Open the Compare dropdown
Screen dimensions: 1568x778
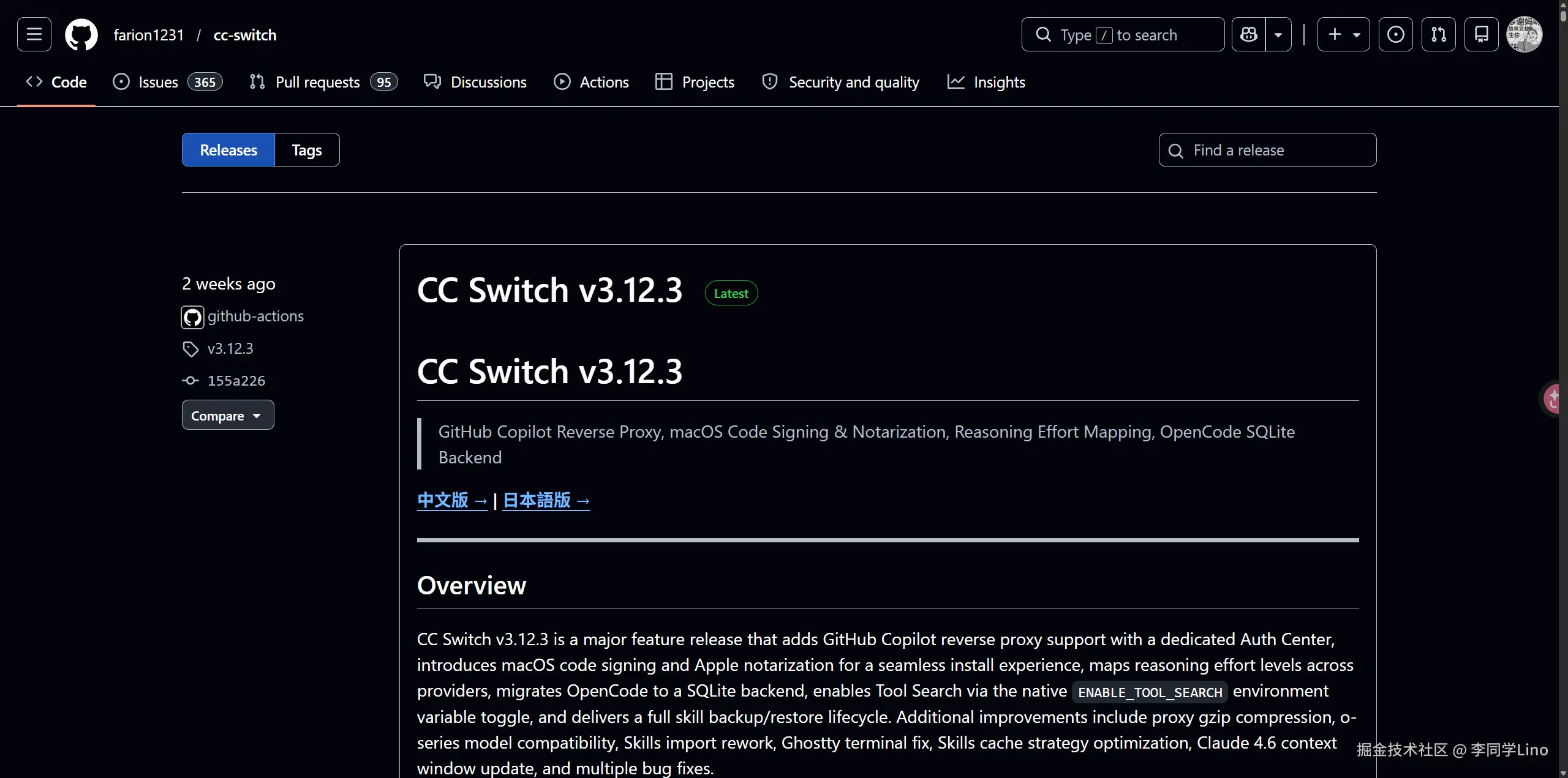click(227, 415)
